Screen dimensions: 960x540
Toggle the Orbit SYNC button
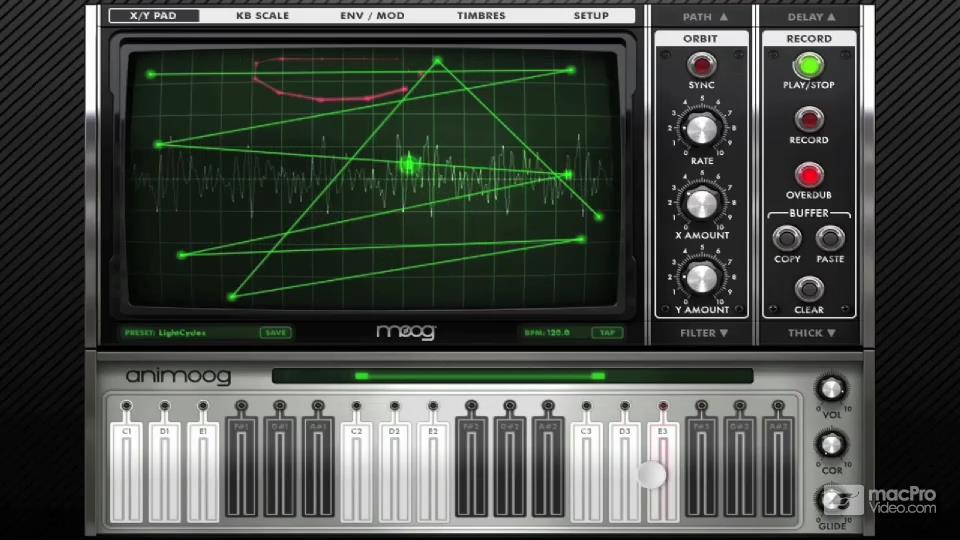(x=702, y=64)
